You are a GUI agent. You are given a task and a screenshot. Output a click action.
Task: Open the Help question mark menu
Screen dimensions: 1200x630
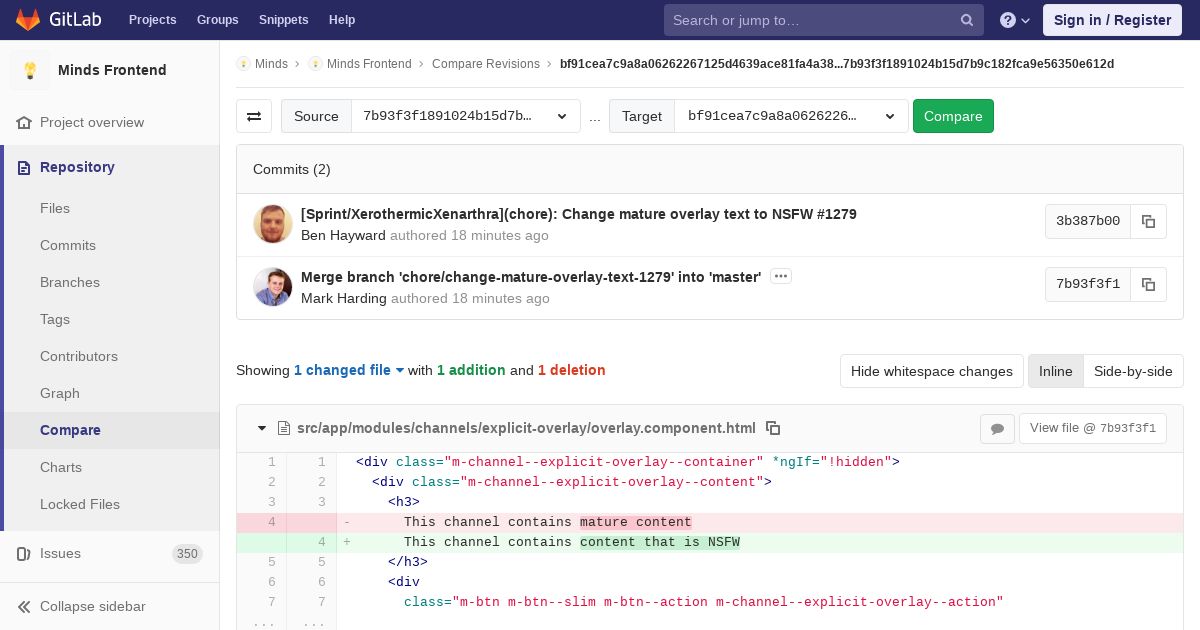click(1015, 20)
